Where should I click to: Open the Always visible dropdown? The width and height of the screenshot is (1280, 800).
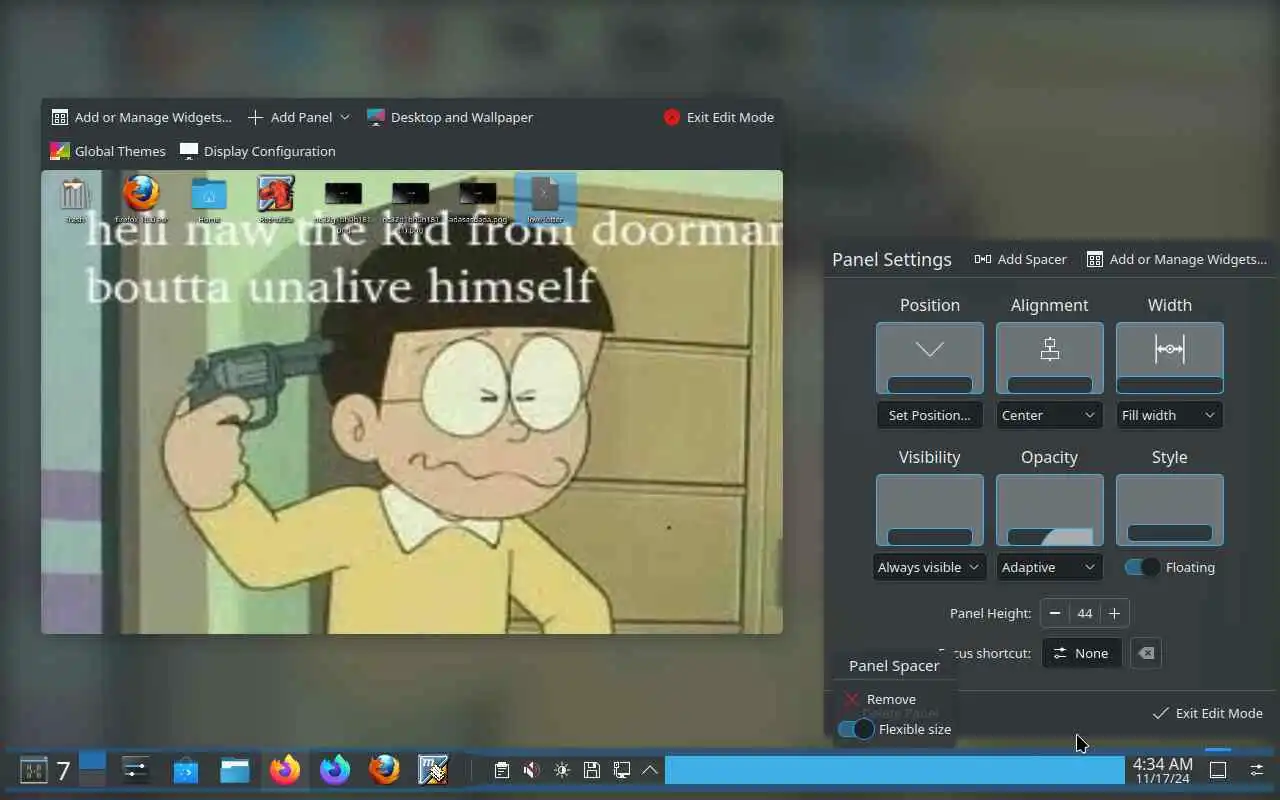(x=930, y=567)
